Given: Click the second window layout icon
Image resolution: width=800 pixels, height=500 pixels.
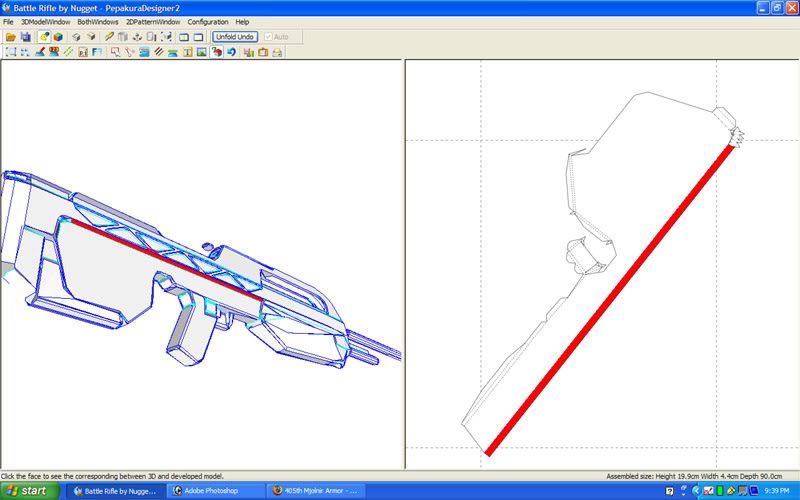Looking at the screenshot, I should pyautogui.click(x=198, y=37).
